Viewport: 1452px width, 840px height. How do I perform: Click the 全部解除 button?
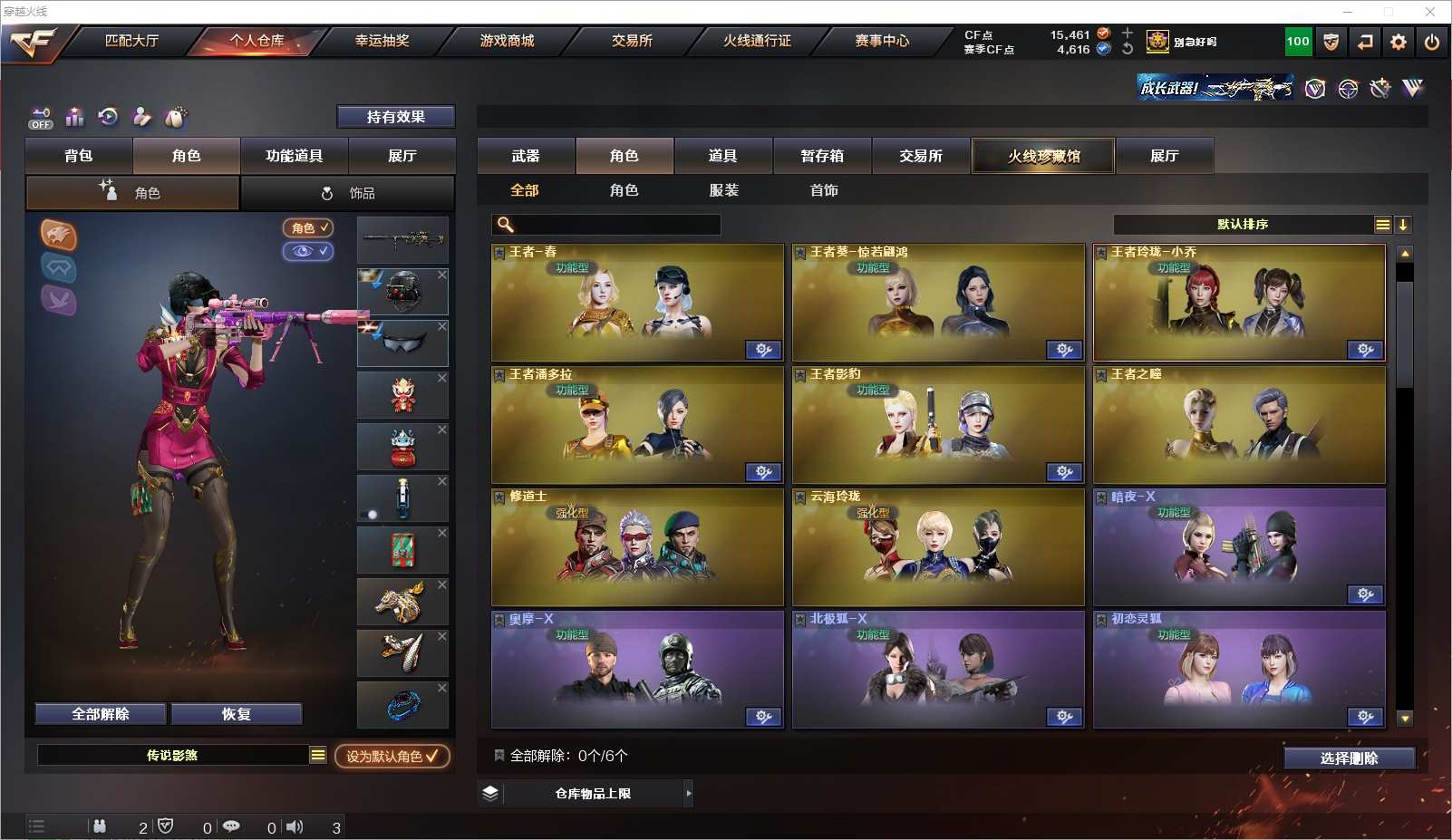point(101,714)
